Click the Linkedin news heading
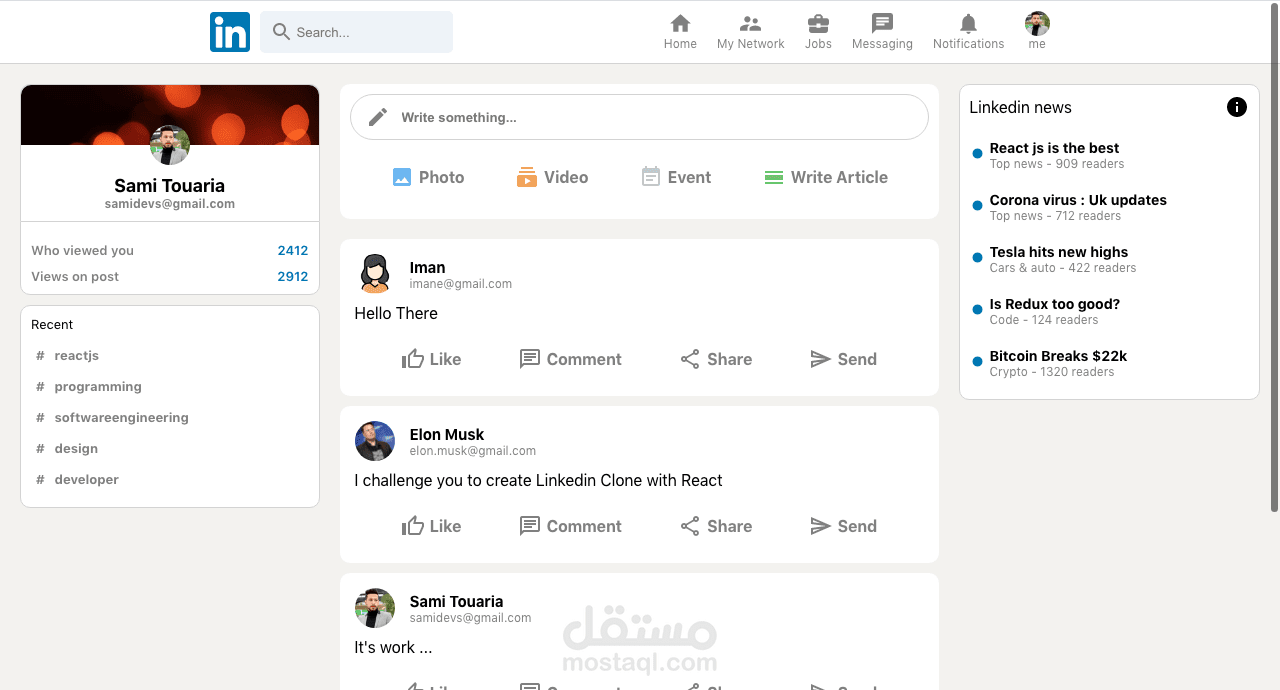Screen dimensions: 1280x690 click(x=1020, y=107)
